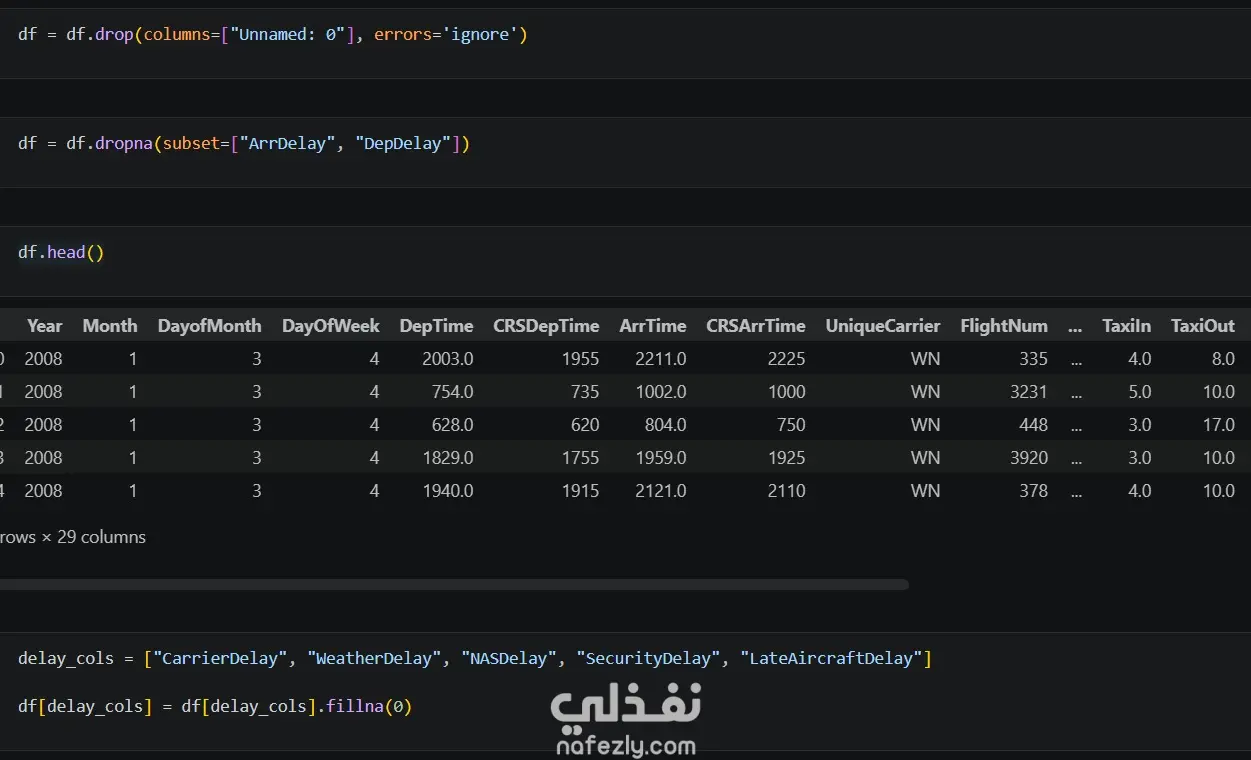Click the DepTime column header
1251x760 pixels.
[x=436, y=326]
